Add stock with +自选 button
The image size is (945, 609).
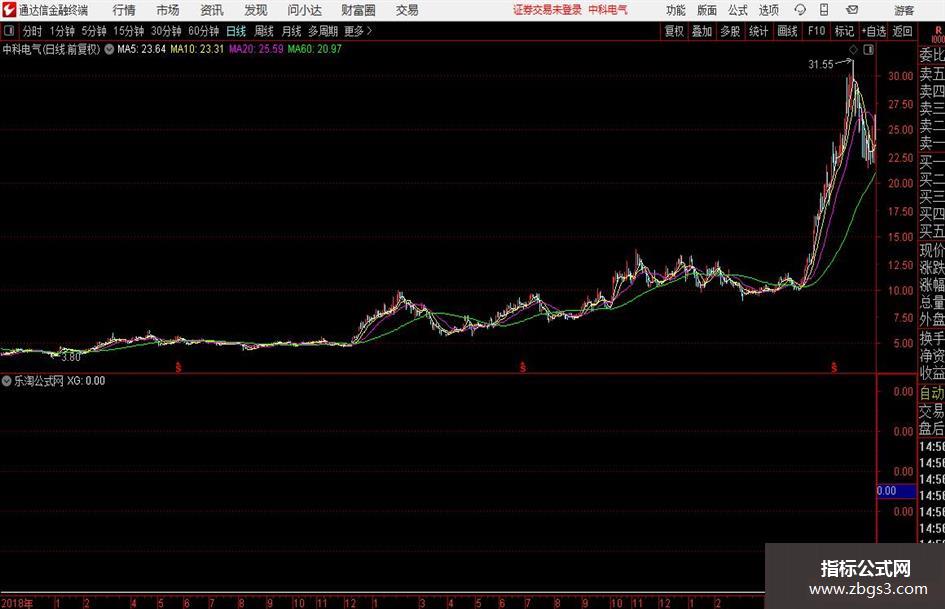pos(874,31)
